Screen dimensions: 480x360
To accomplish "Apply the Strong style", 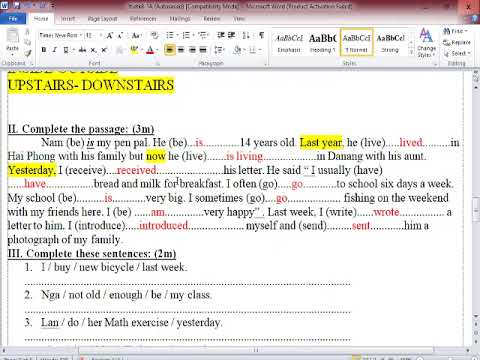I will tap(390, 43).
